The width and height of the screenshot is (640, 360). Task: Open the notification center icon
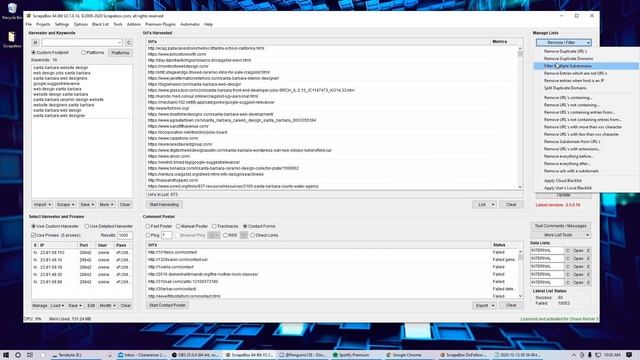point(629,355)
